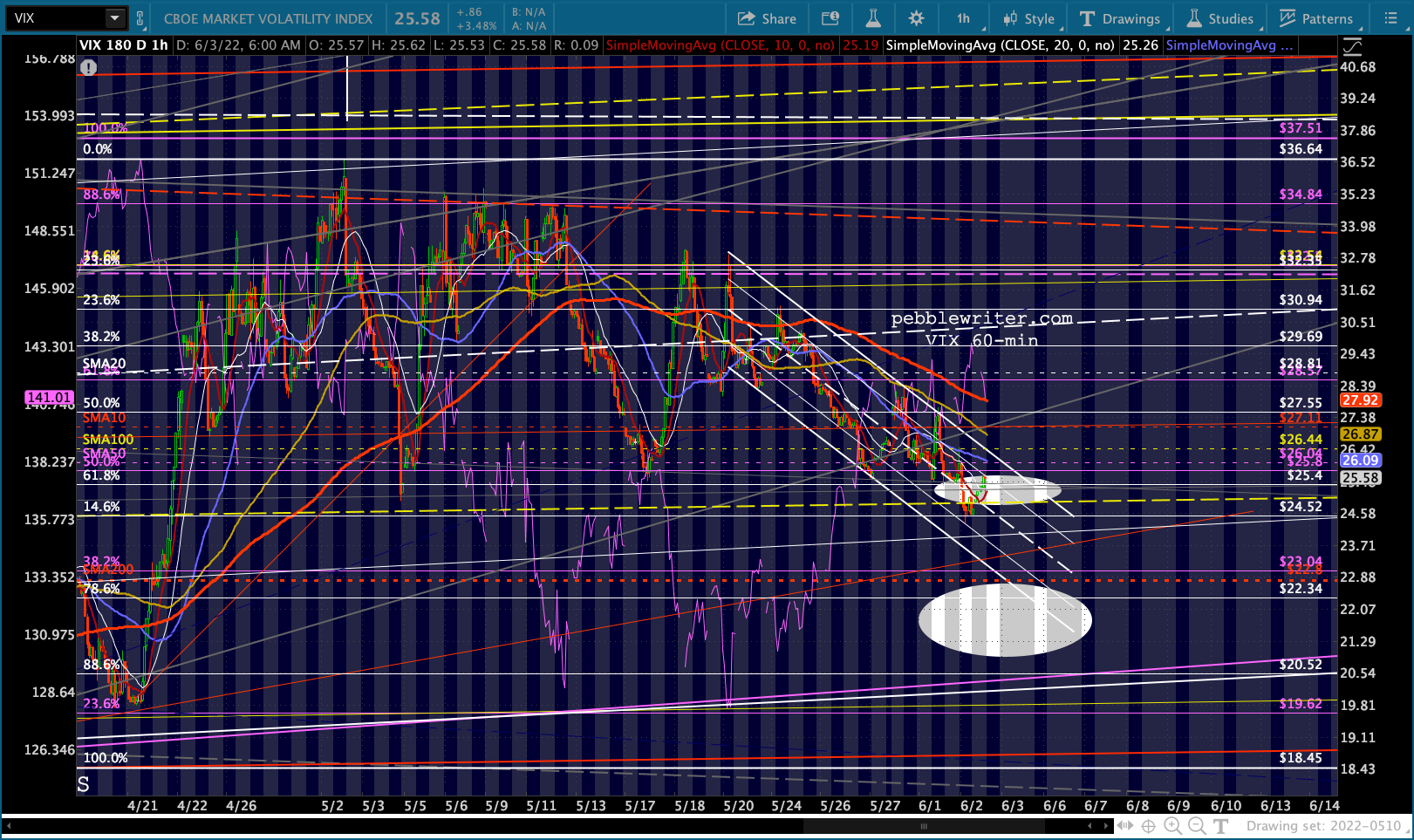Viewport: 1414px width, 840px height.
Task: Click the text drawing T icon
Action: pyautogui.click(x=1221, y=825)
